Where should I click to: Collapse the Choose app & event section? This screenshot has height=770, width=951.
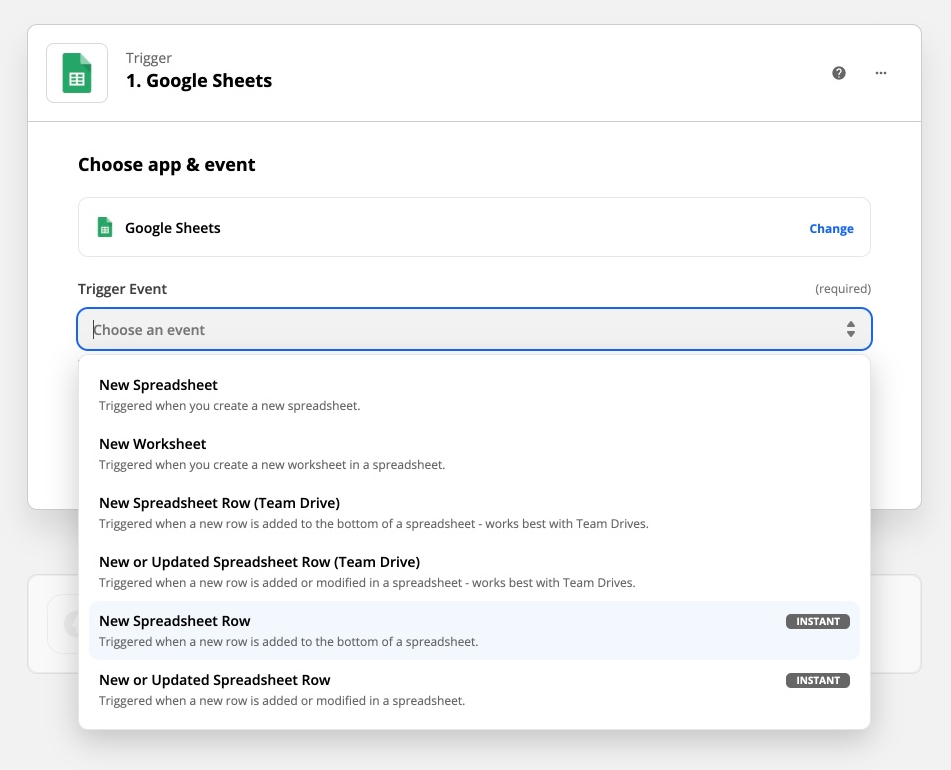click(167, 165)
